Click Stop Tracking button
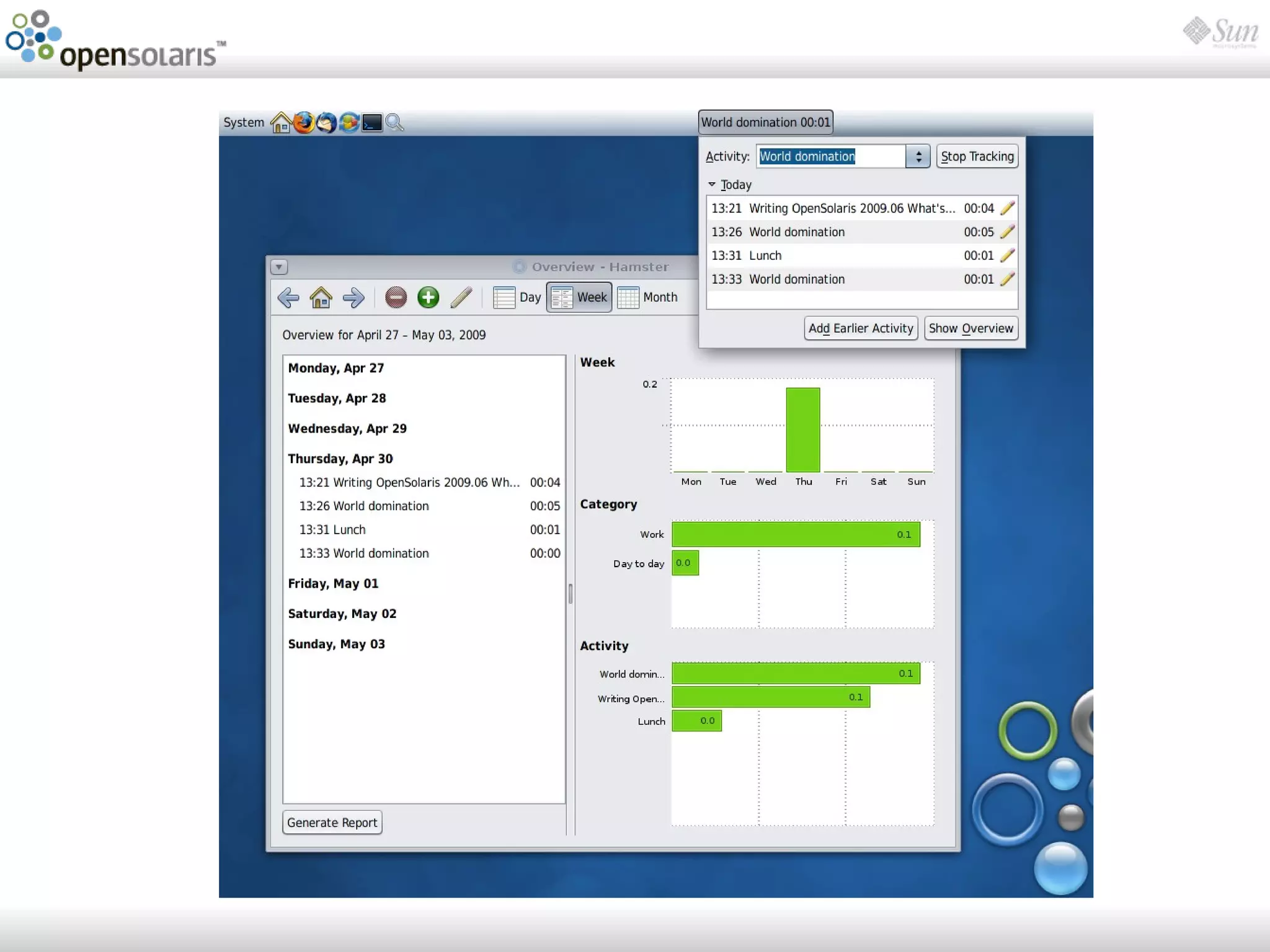 point(977,156)
